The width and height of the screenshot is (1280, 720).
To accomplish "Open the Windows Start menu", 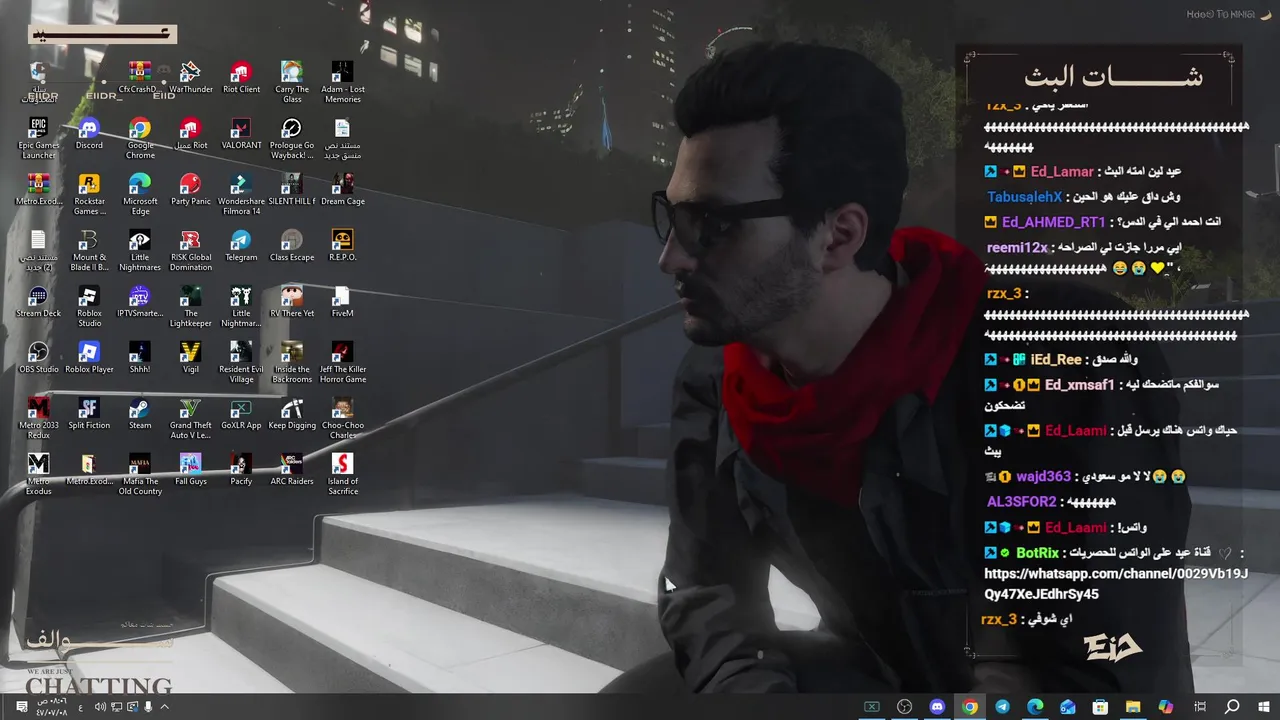I will 1264,707.
